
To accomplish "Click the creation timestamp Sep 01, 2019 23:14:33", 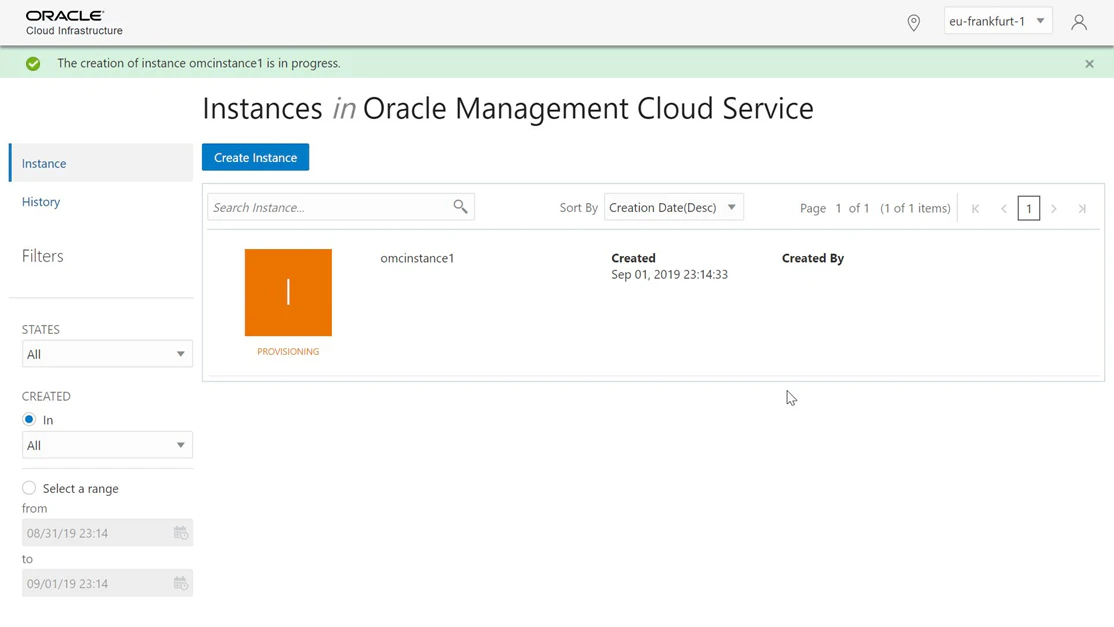I will coord(669,274).
